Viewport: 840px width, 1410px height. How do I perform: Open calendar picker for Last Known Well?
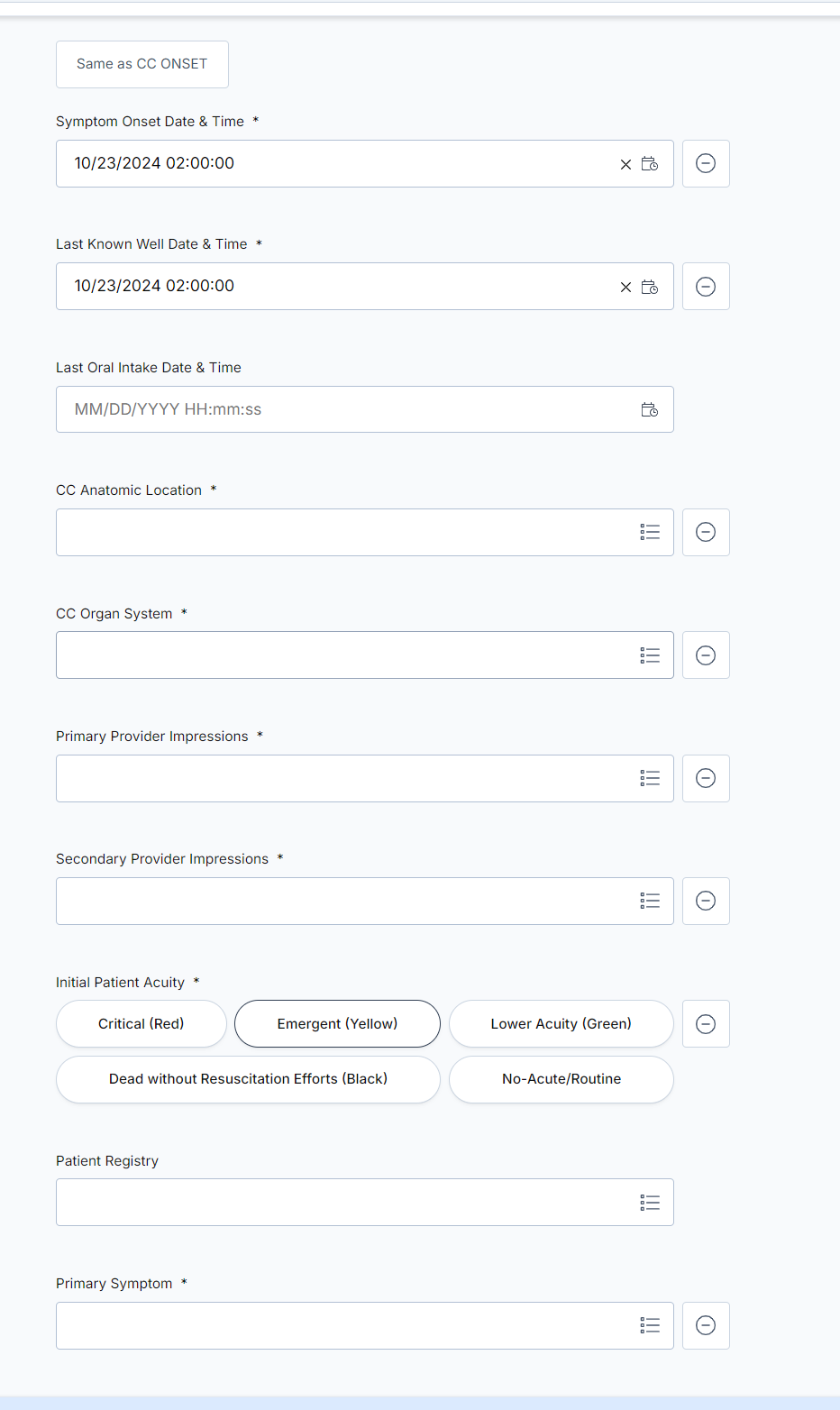pyautogui.click(x=650, y=287)
